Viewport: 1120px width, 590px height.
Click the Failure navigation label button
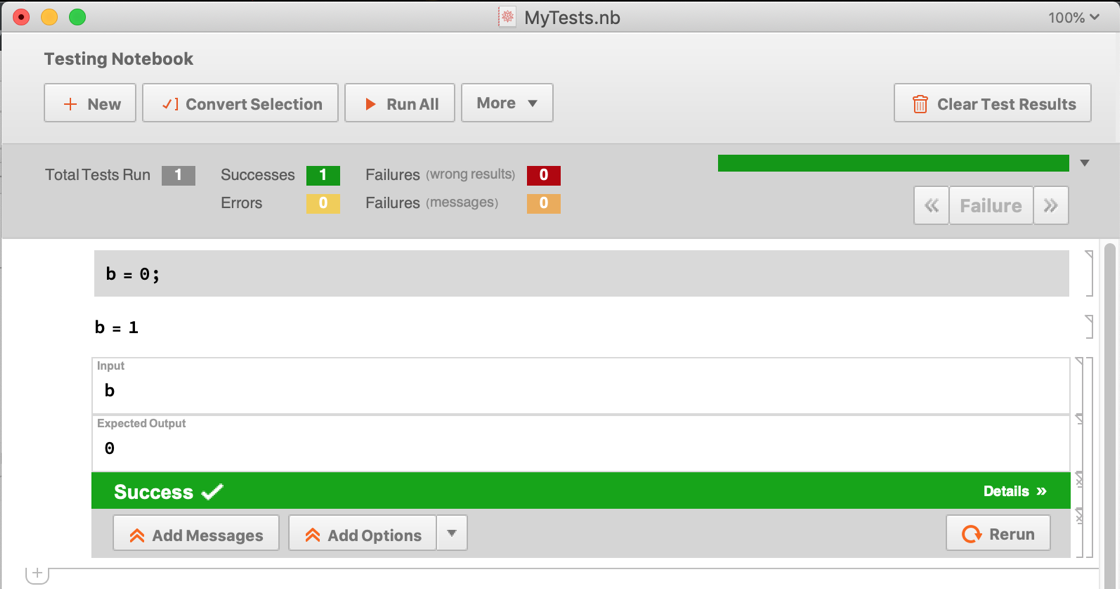[990, 206]
